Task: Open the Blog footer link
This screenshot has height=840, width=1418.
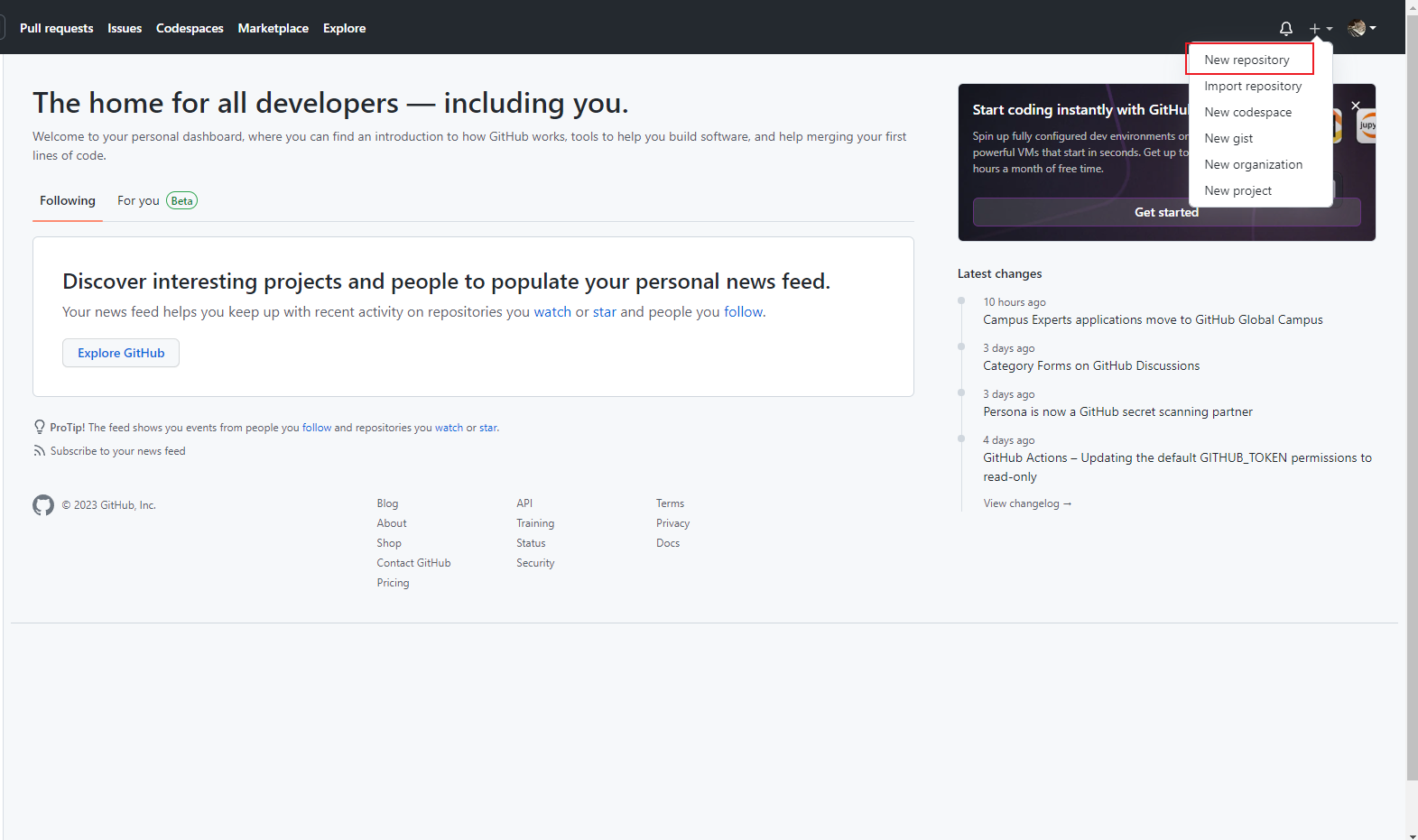Action: [387, 503]
